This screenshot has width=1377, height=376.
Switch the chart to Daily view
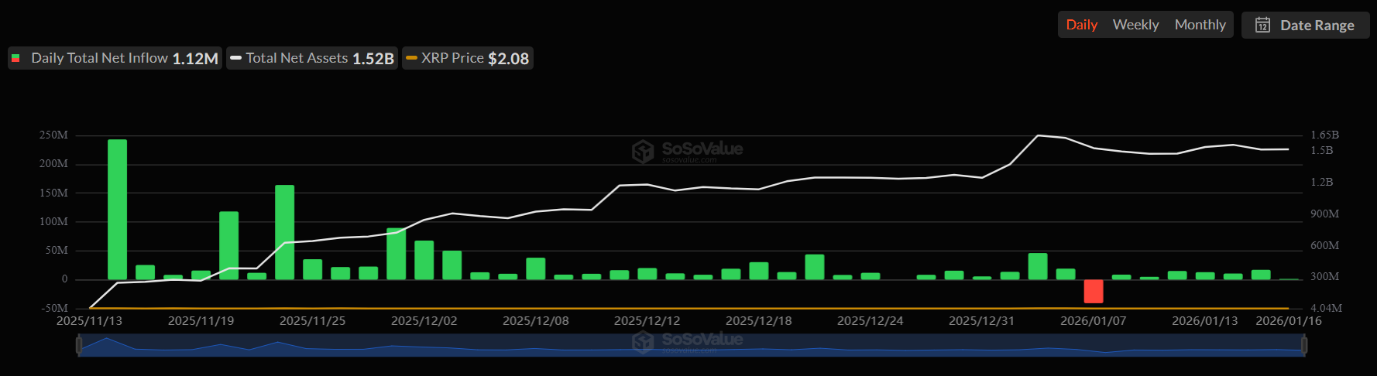tap(1082, 25)
